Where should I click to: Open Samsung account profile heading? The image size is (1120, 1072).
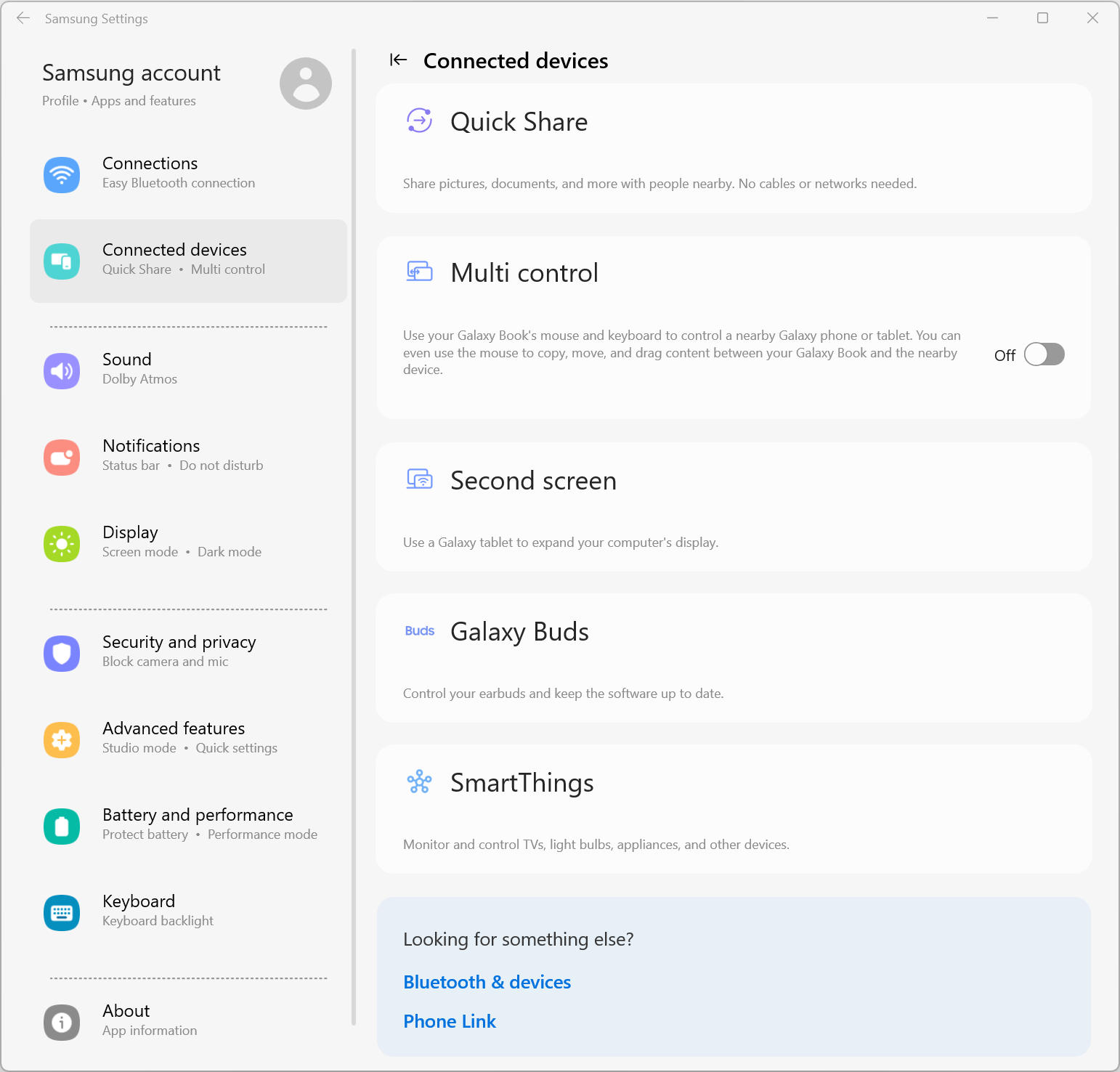(131, 73)
